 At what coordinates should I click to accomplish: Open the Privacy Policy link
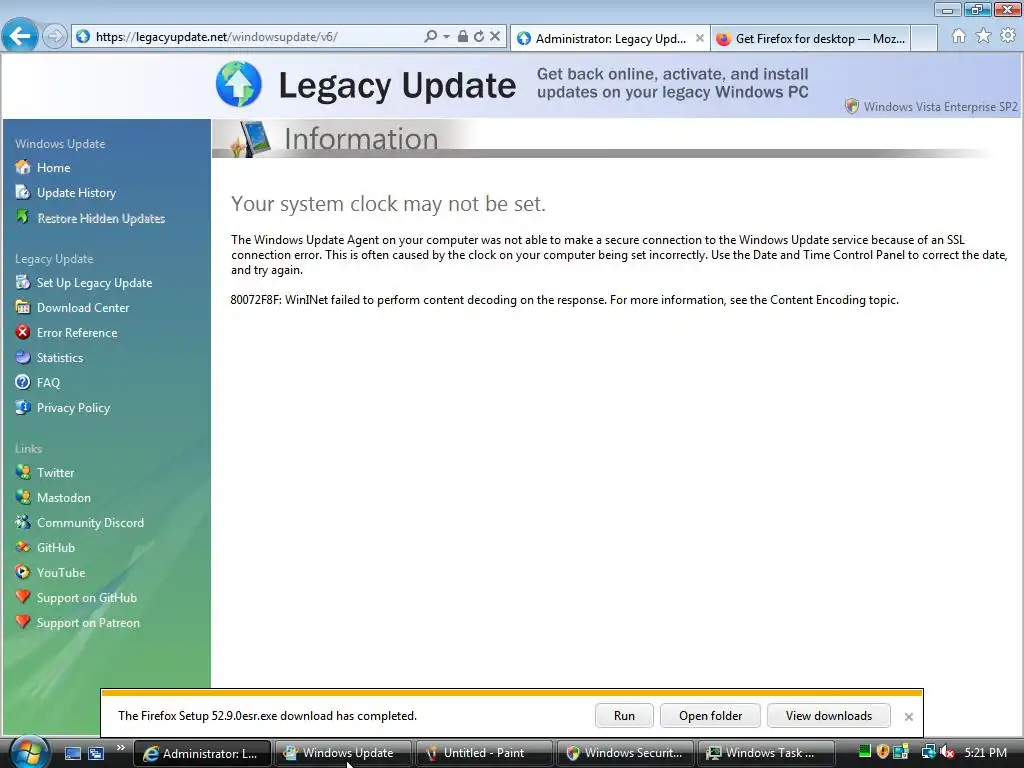tap(73, 408)
